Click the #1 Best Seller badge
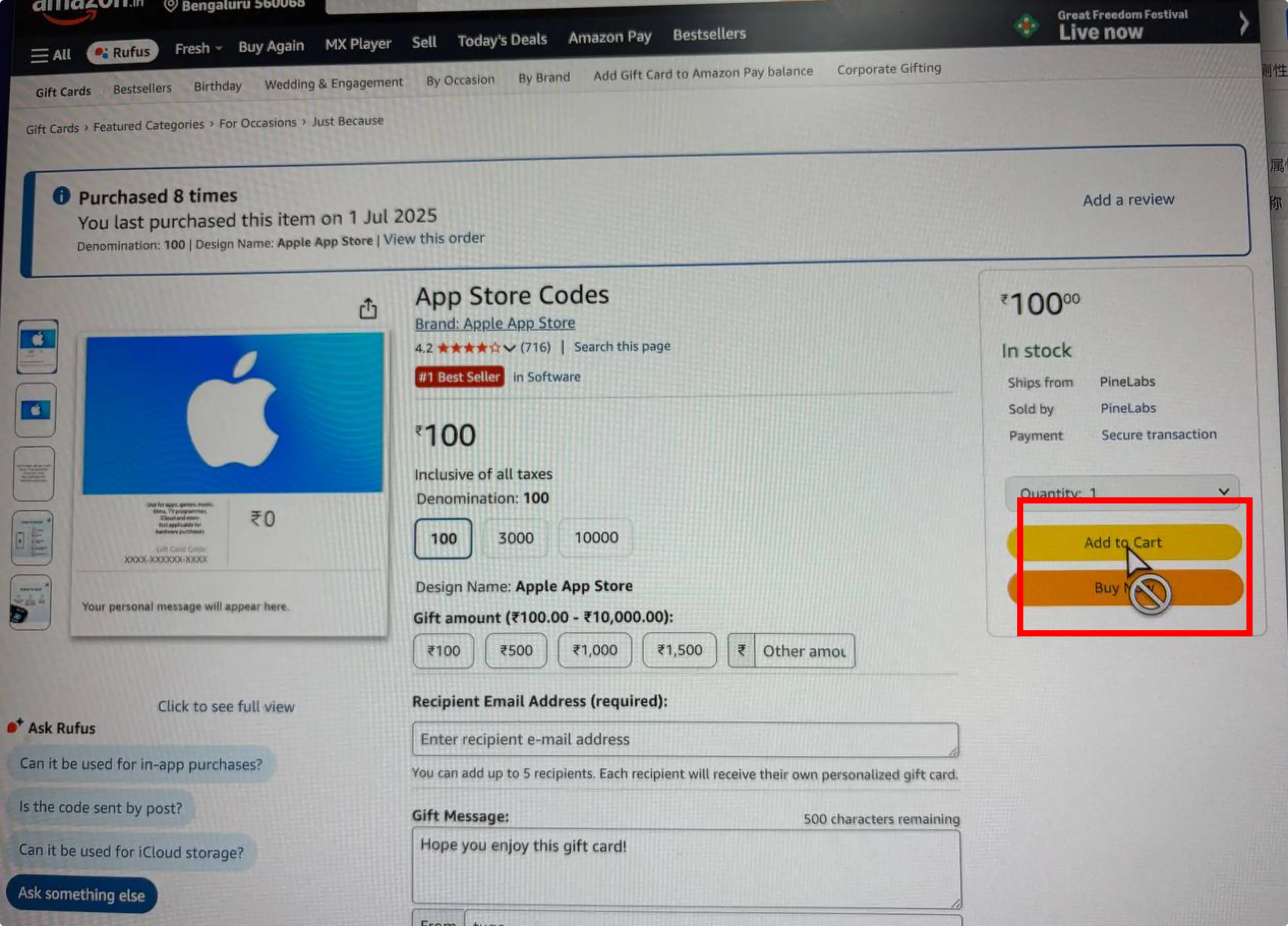Viewport: 1288px width, 926px height. (459, 377)
